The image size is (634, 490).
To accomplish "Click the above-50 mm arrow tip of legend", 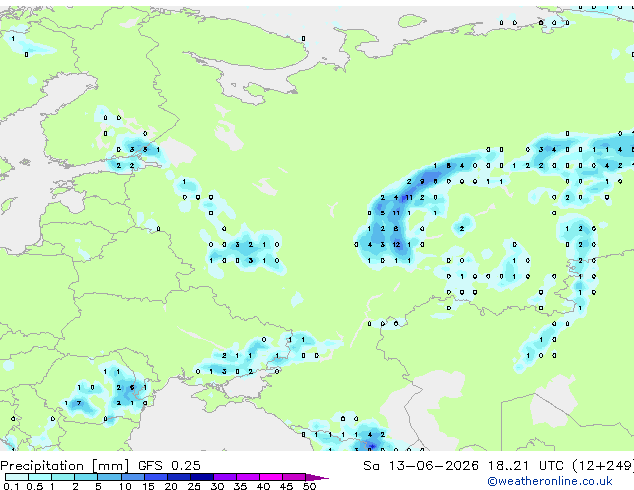I will (x=317, y=477).
